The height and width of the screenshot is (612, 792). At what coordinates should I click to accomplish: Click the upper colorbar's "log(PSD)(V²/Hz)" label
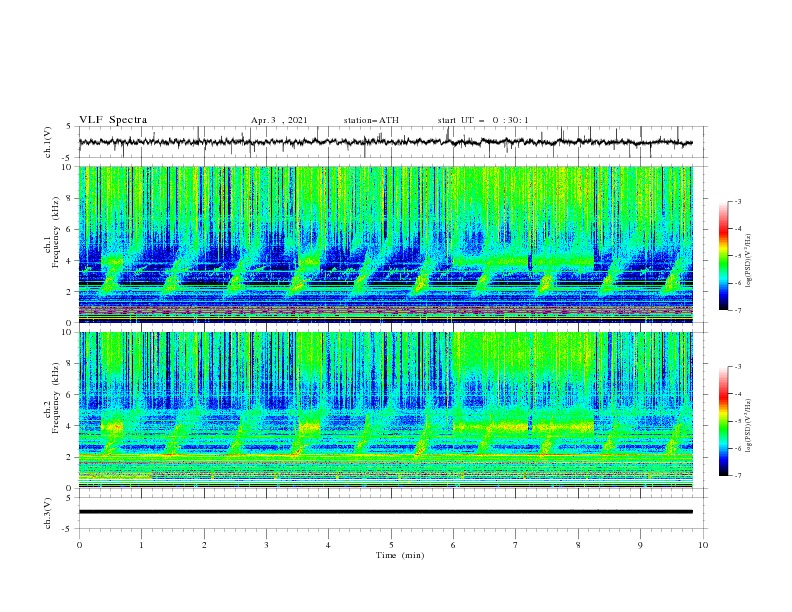click(749, 261)
